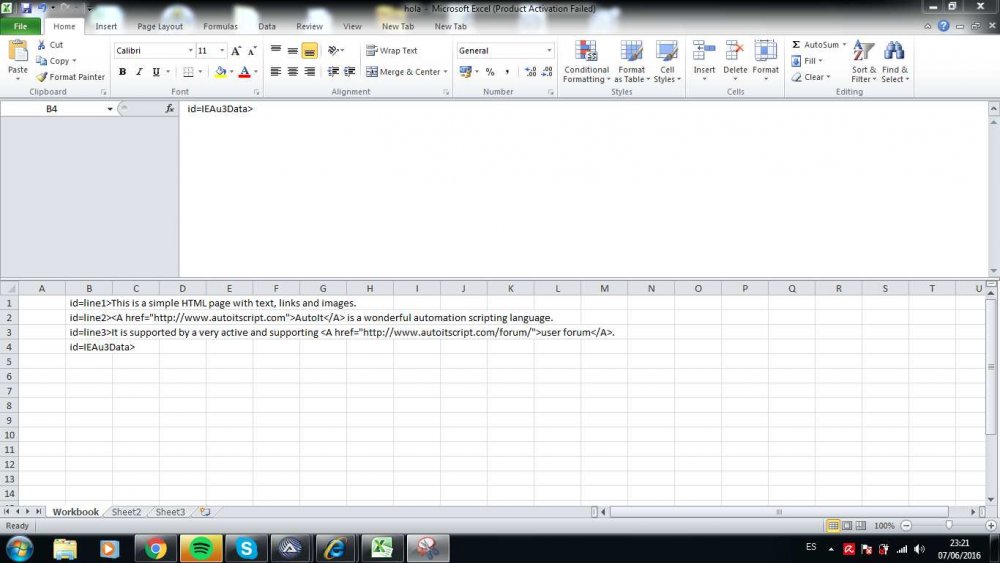Expand the font name dropdown
This screenshot has height=563, width=1000.
point(190,50)
